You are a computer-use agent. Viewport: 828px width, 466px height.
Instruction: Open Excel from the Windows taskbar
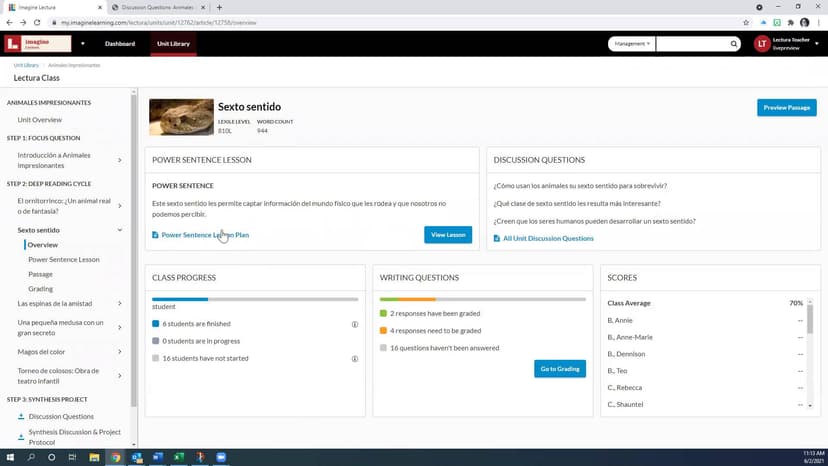coord(178,457)
